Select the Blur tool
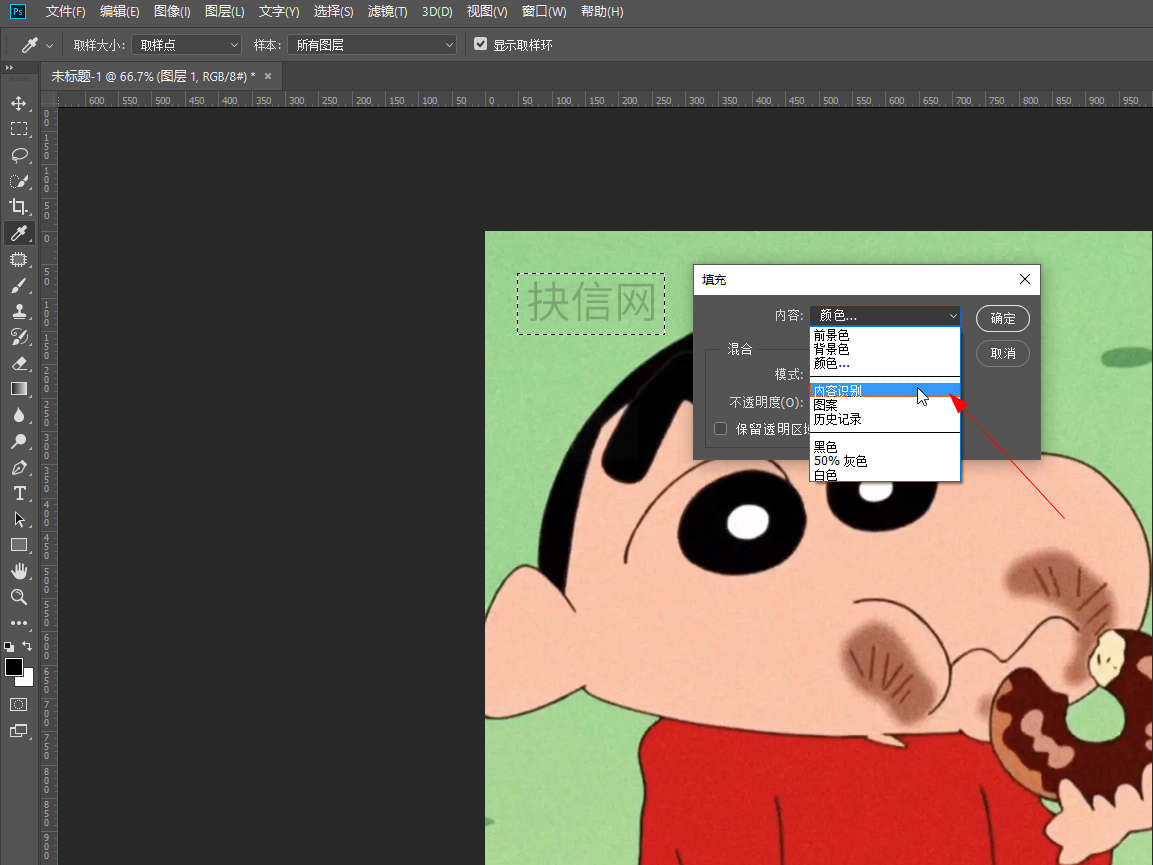Image resolution: width=1153 pixels, height=865 pixels. (x=19, y=416)
